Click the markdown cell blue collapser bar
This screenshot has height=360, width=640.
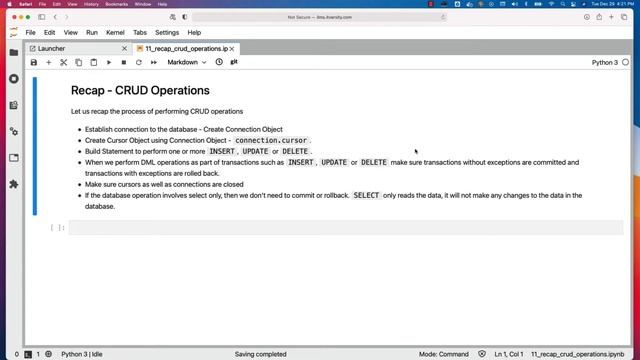[35, 146]
